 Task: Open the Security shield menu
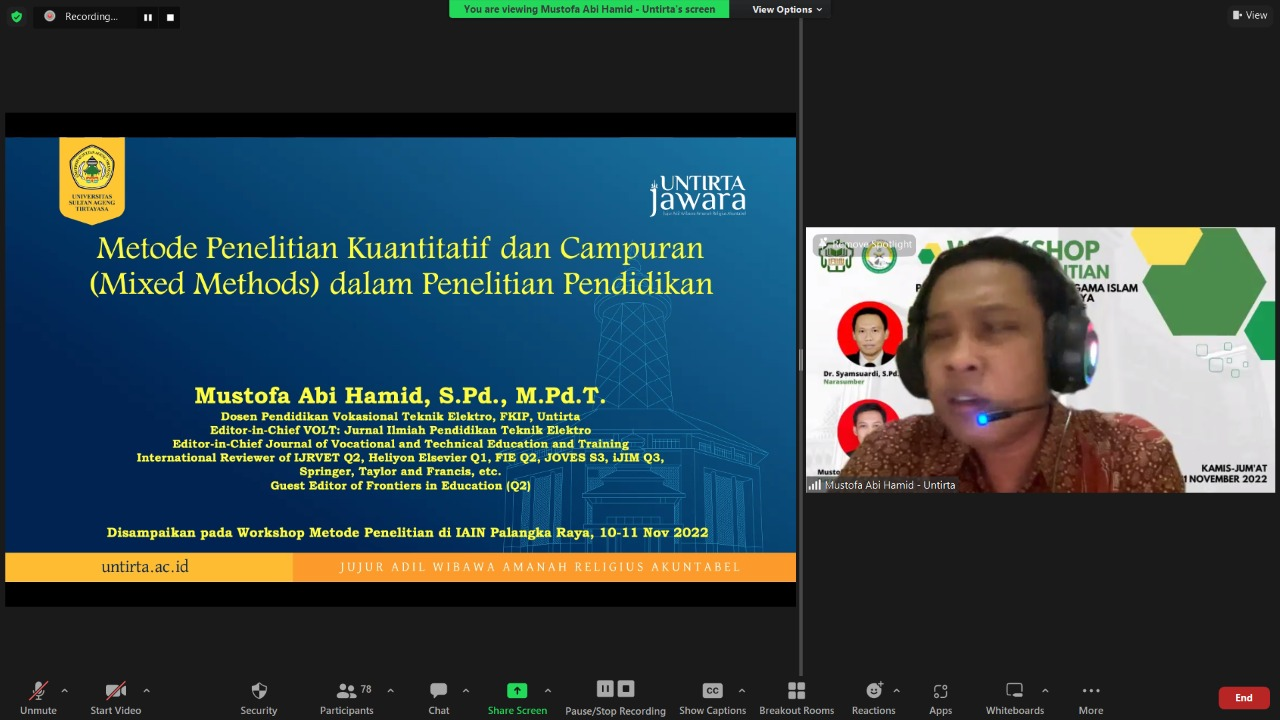[259, 698]
